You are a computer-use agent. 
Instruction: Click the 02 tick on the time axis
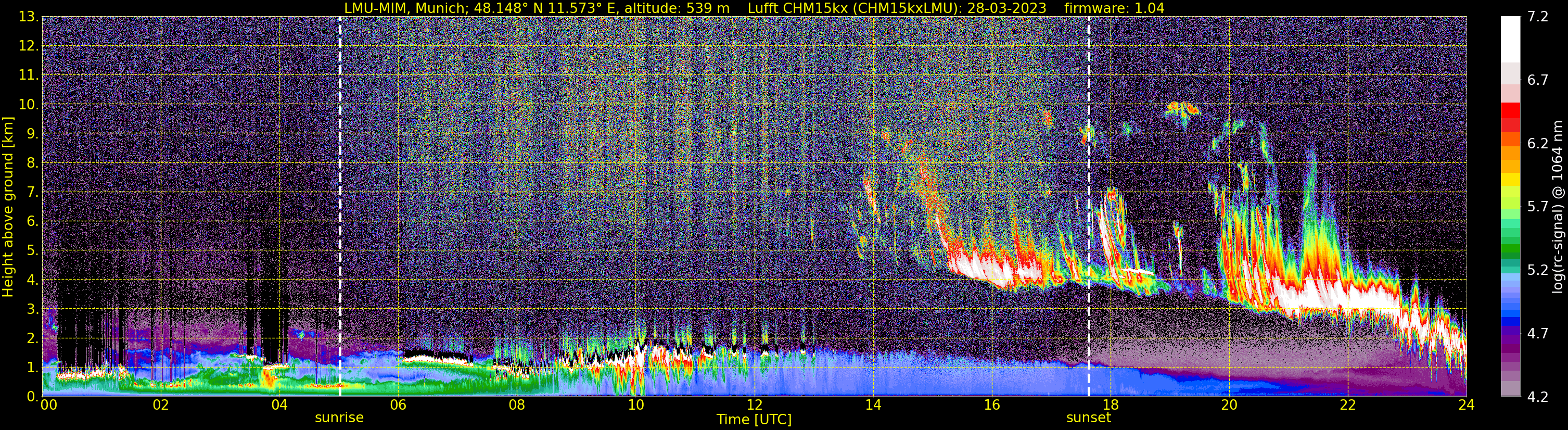(x=160, y=406)
